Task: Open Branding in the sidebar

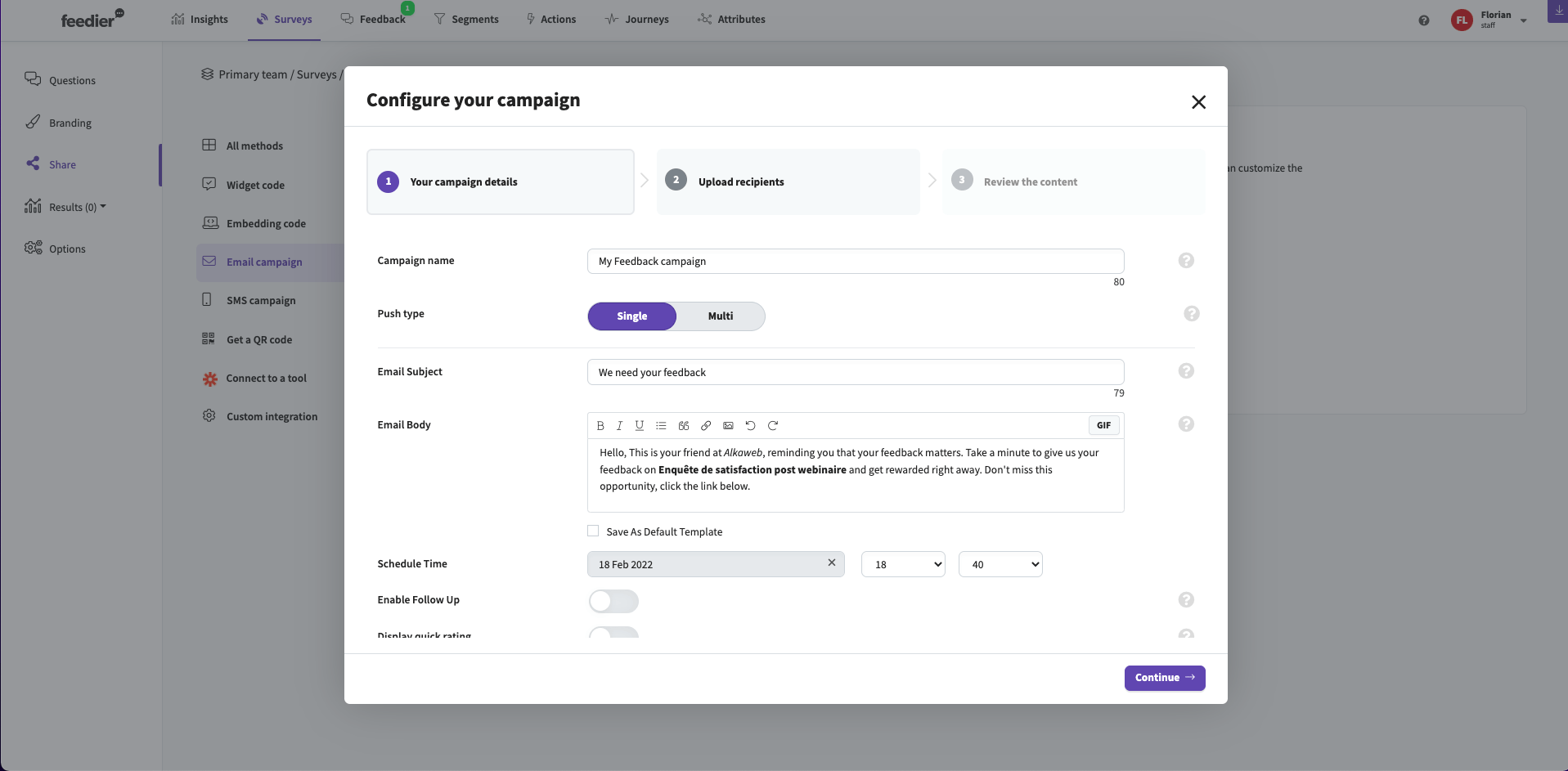Action: pos(58,123)
